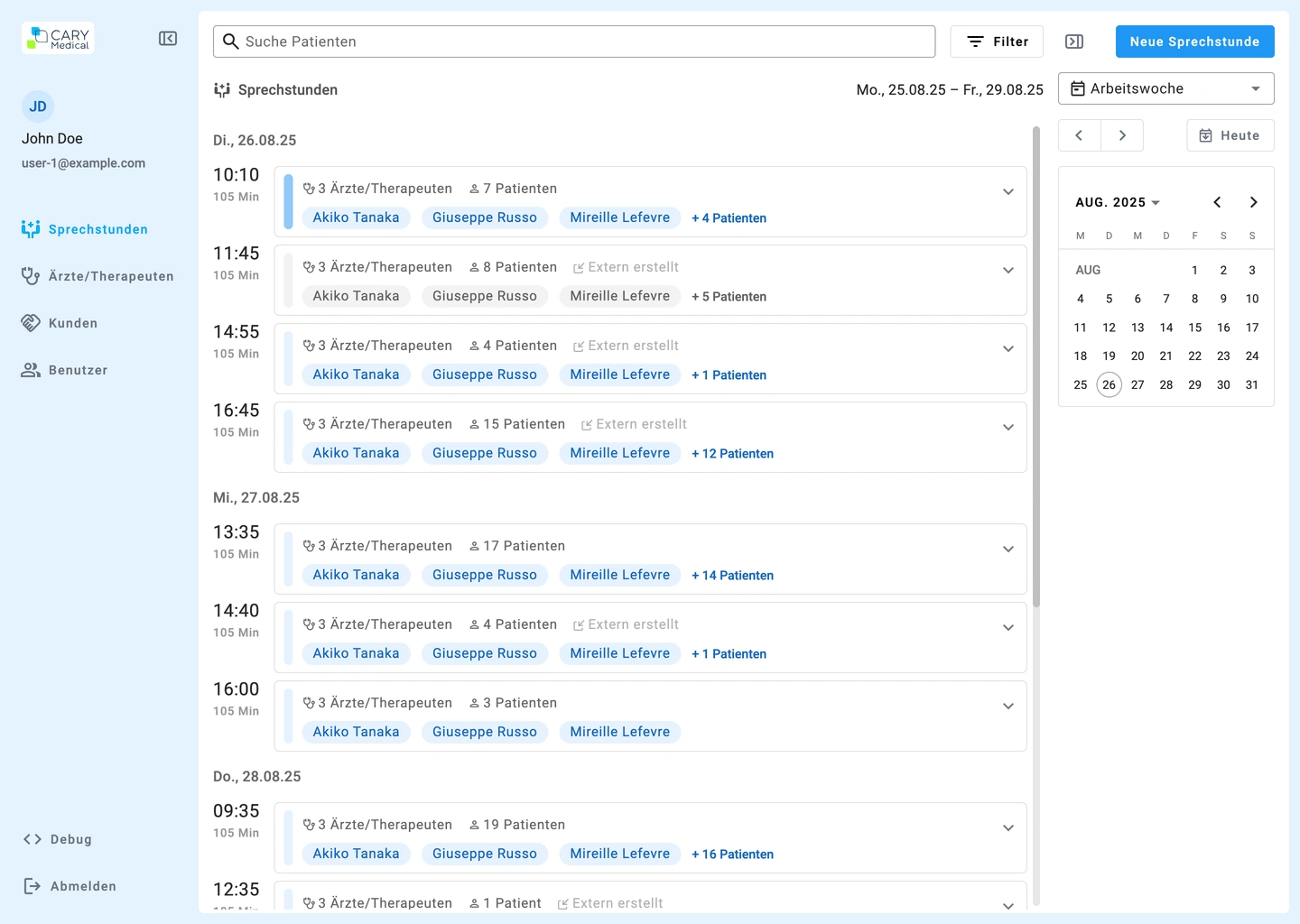Expand the 13:35 Wednesday appointment
The height and width of the screenshot is (924, 1300).
1008,550
